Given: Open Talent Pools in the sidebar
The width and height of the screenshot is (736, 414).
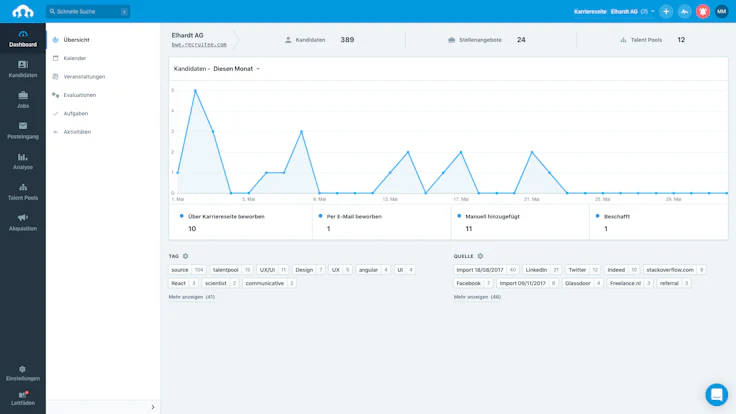Looking at the screenshot, I should pyautogui.click(x=23, y=192).
